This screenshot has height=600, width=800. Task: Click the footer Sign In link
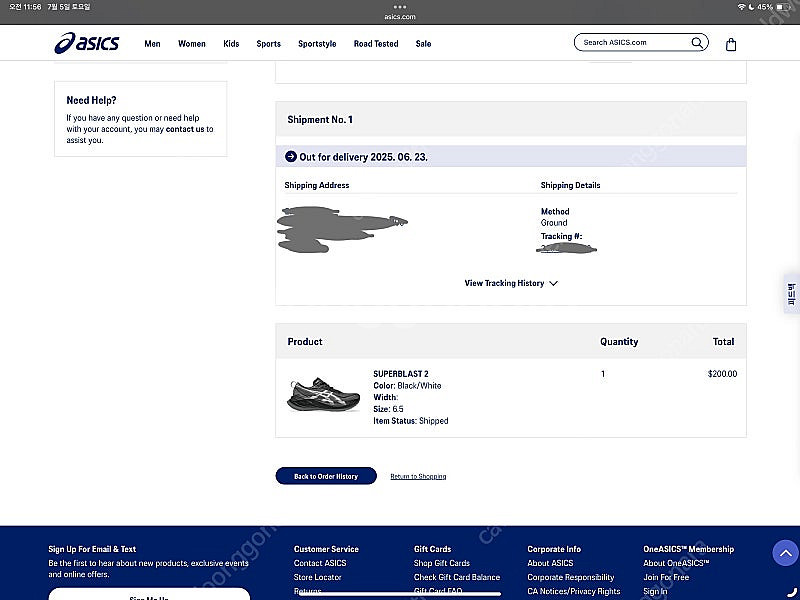[x=655, y=591]
